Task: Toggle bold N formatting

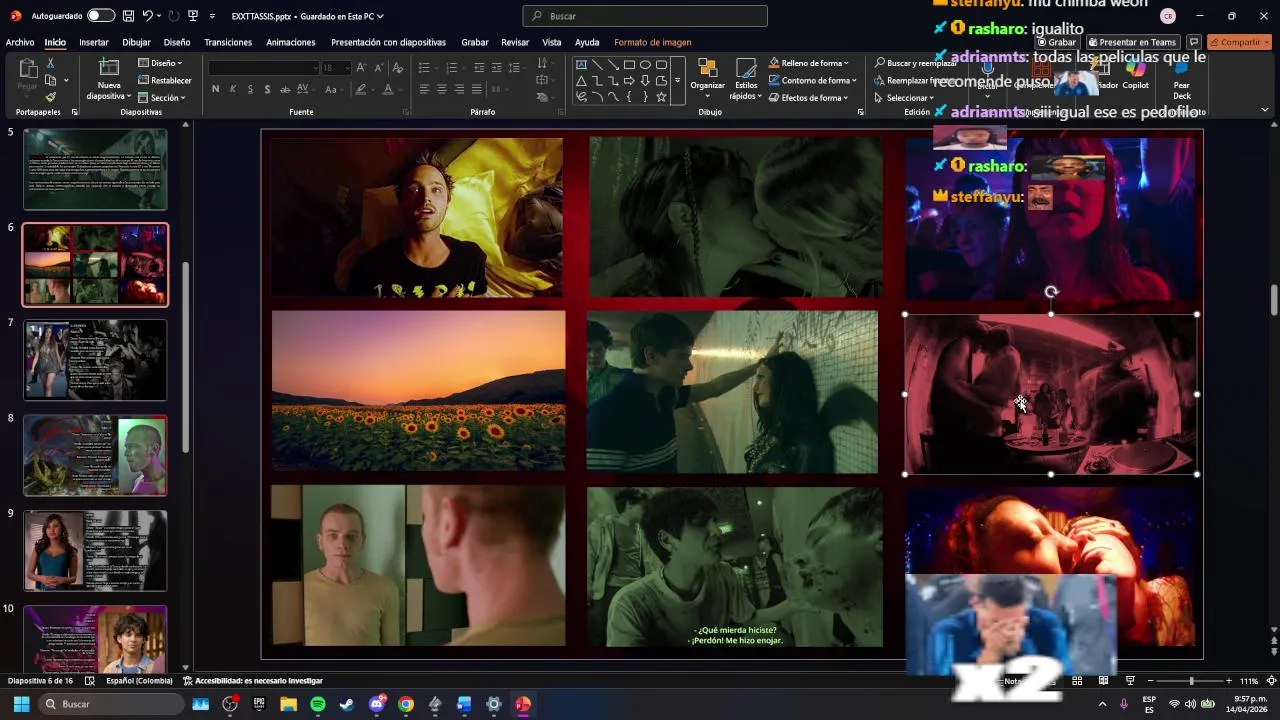Action: pos(215,89)
